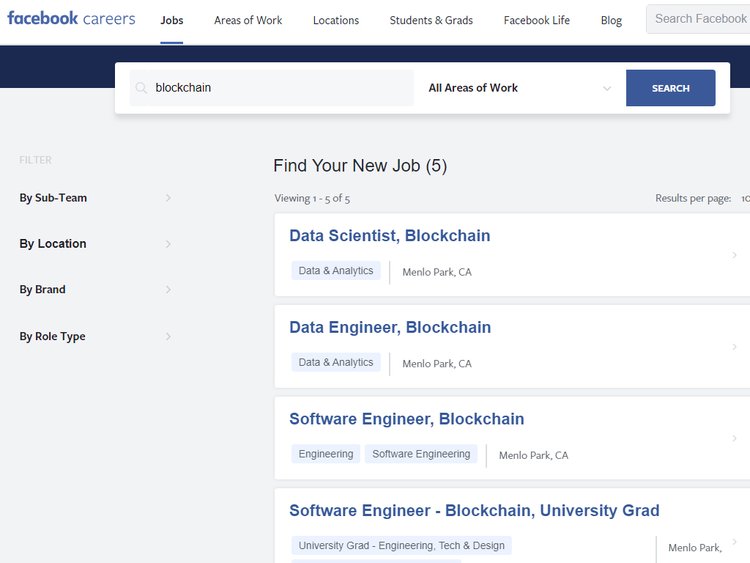Click the Software Engineering tag
Screen dimensions: 750x563
coord(421,454)
